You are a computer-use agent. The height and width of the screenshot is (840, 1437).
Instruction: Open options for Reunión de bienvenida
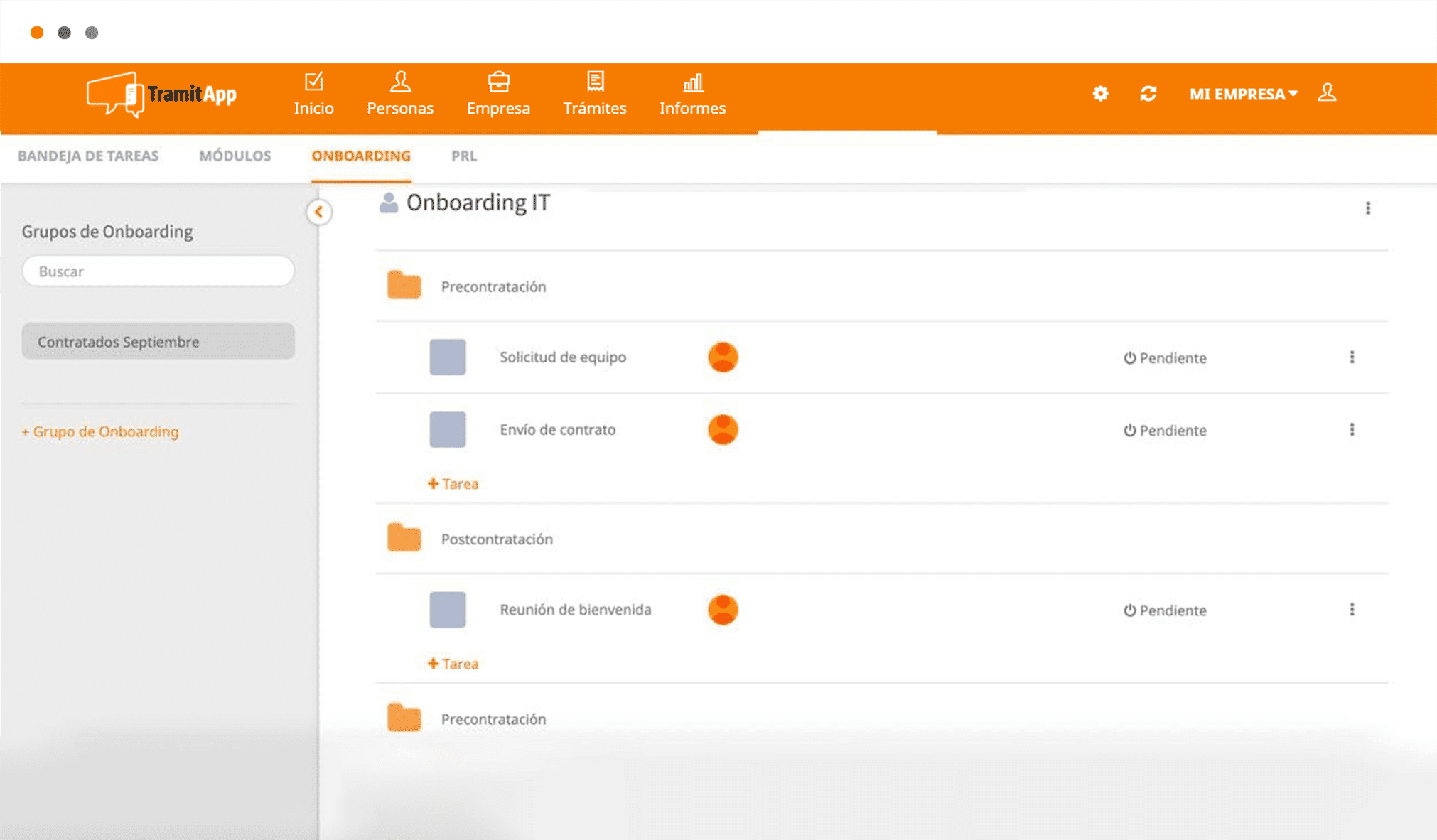1352,609
